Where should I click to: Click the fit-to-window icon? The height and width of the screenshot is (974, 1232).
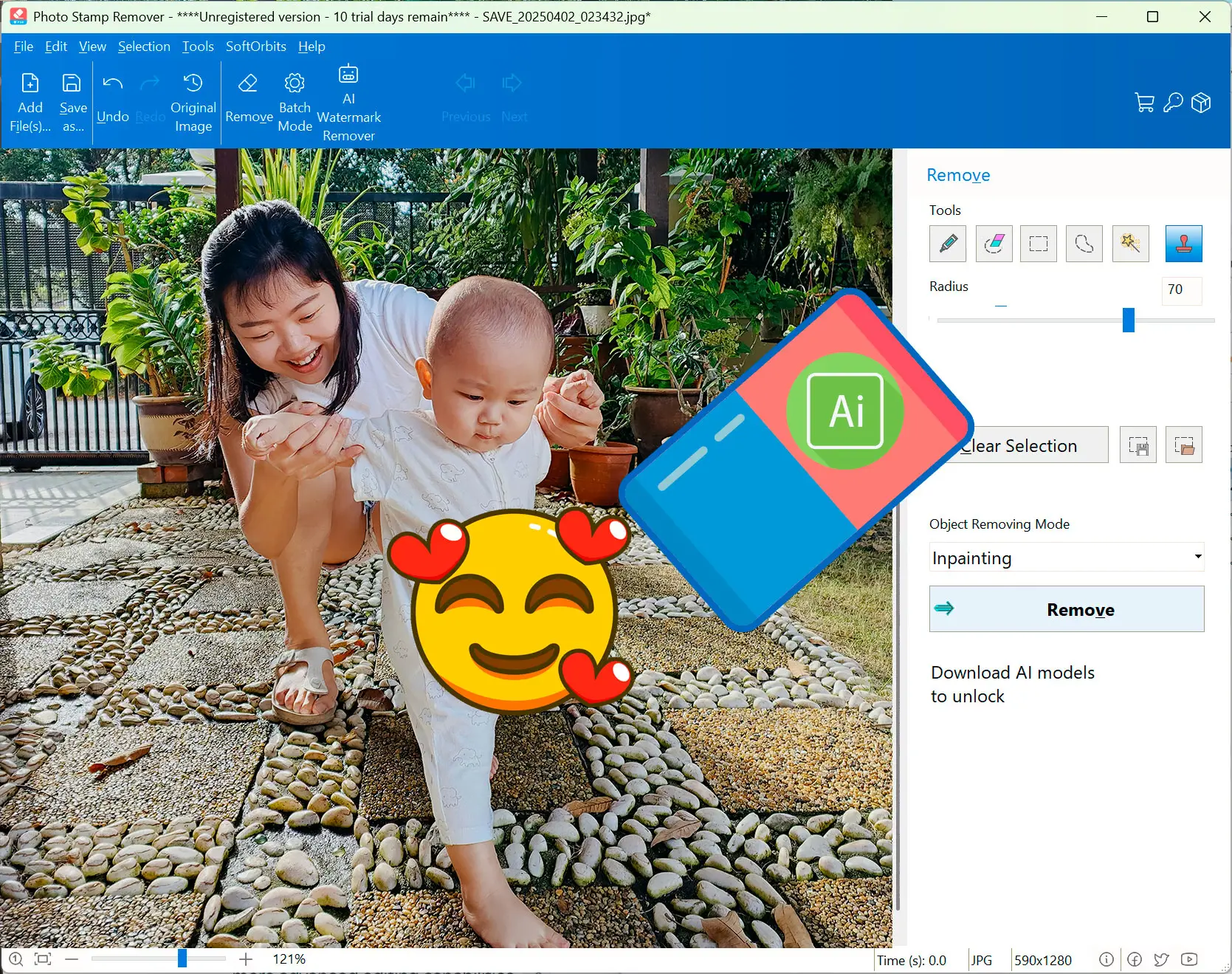(43, 959)
